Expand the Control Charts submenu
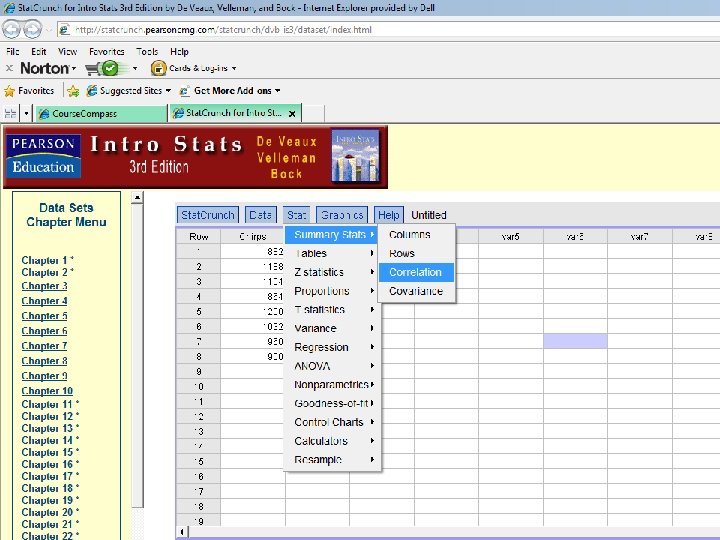The image size is (720, 540). (x=332, y=422)
